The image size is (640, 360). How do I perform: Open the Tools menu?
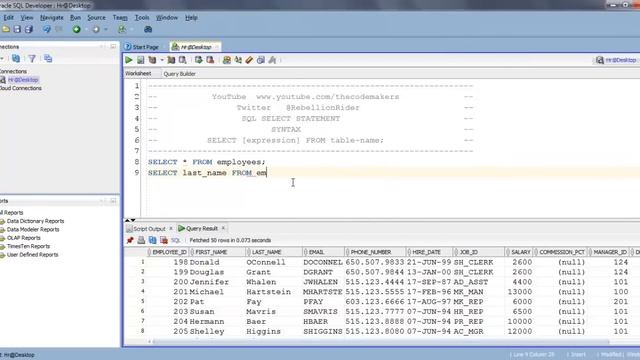[x=142, y=18]
